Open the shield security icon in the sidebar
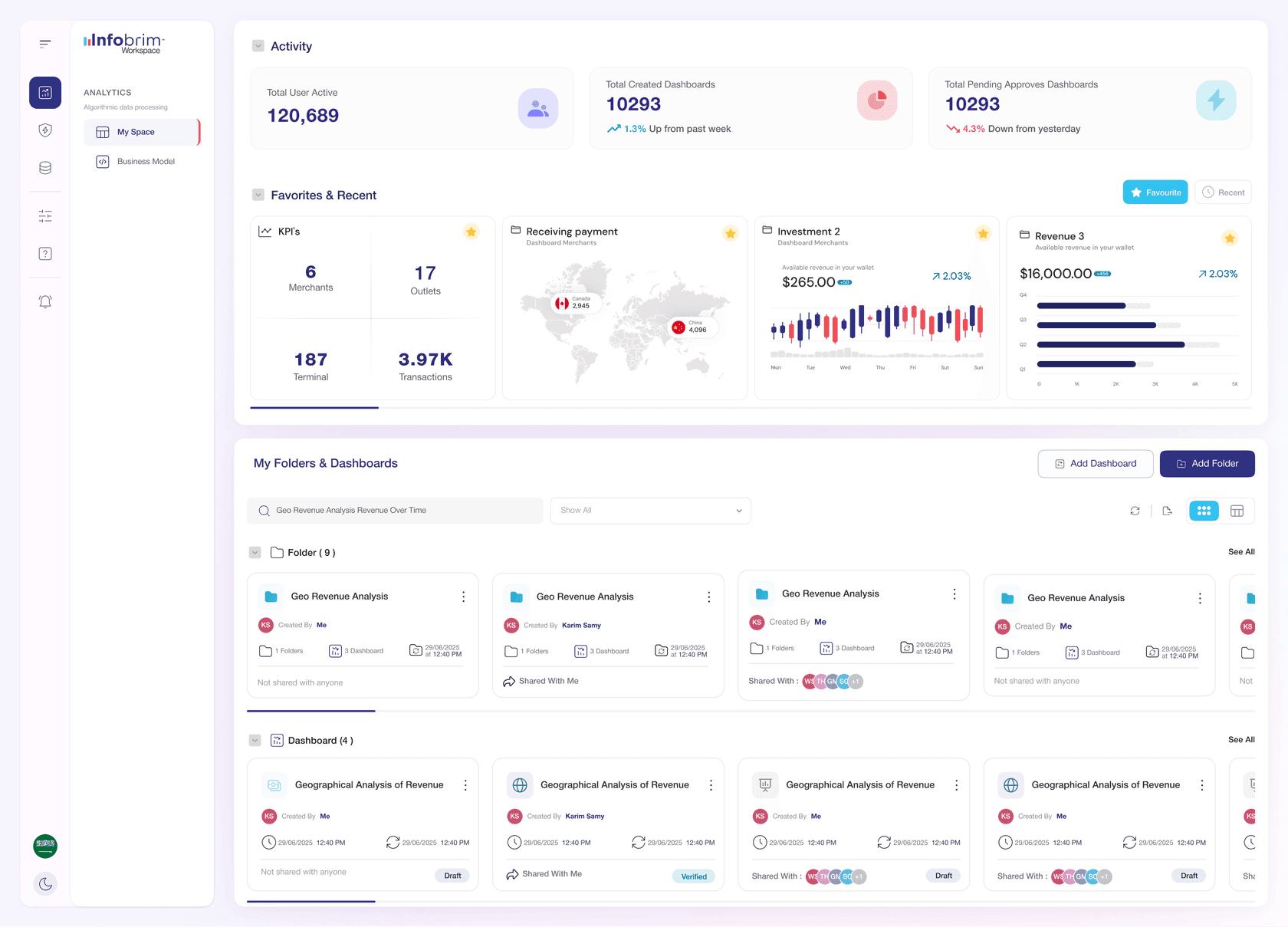 click(x=45, y=130)
